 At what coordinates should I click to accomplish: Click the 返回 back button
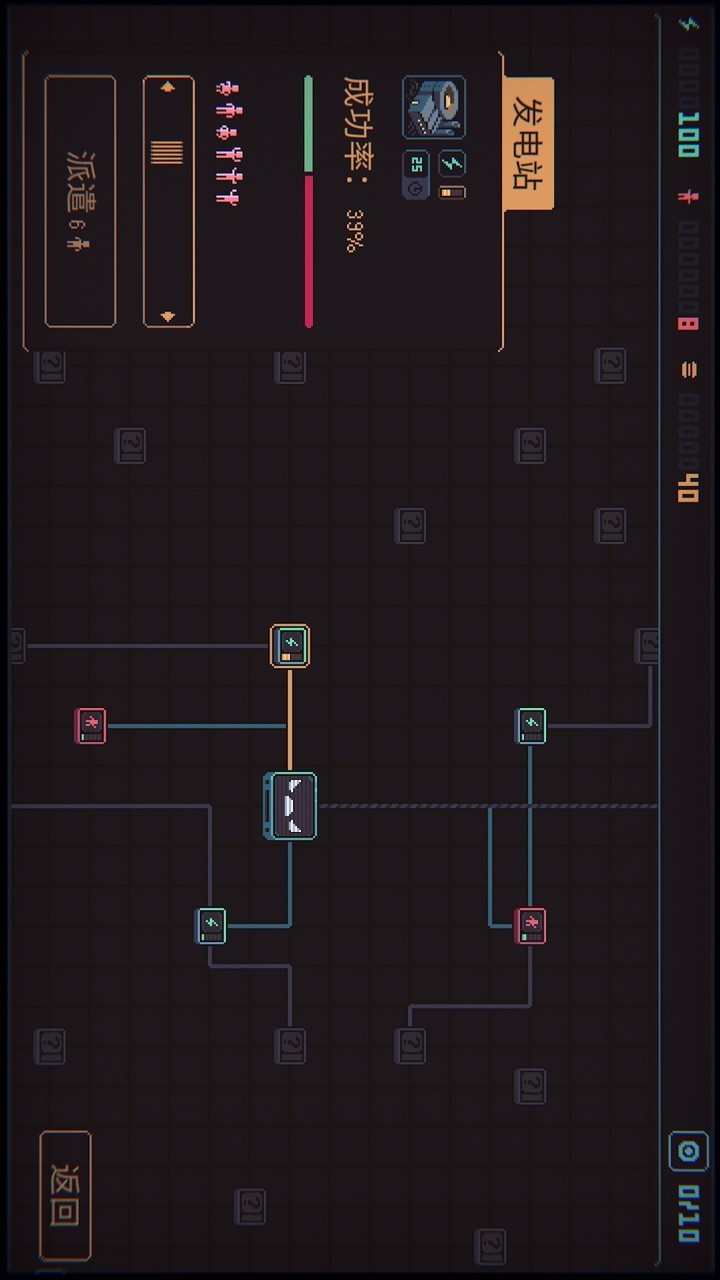tap(66, 1196)
